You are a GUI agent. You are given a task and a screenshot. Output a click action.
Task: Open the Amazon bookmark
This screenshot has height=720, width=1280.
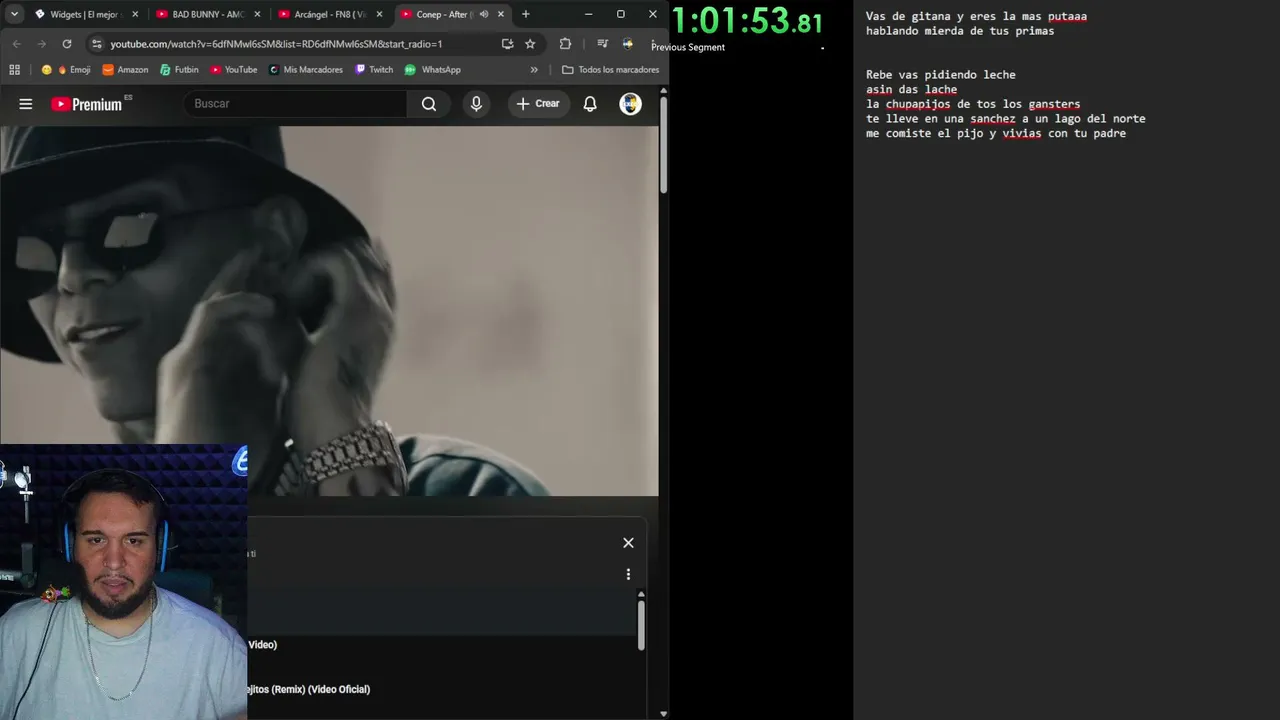click(x=125, y=70)
